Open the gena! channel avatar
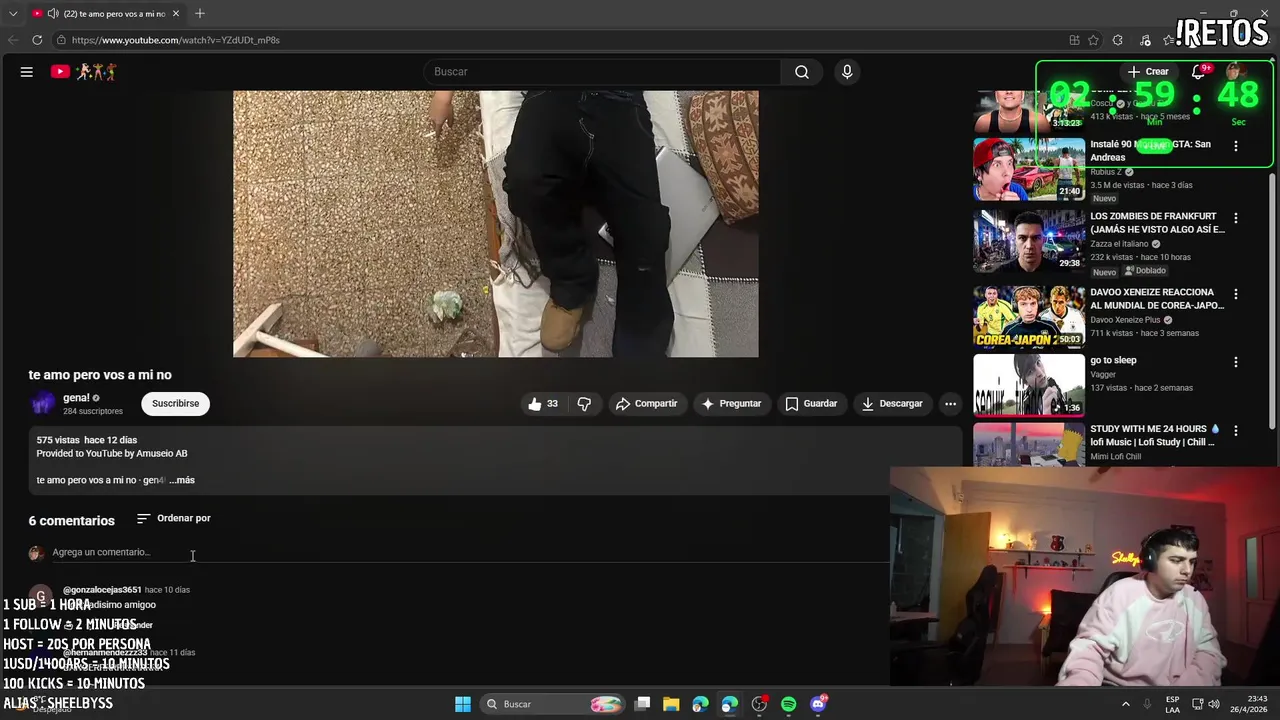The image size is (1280, 720). point(42,404)
